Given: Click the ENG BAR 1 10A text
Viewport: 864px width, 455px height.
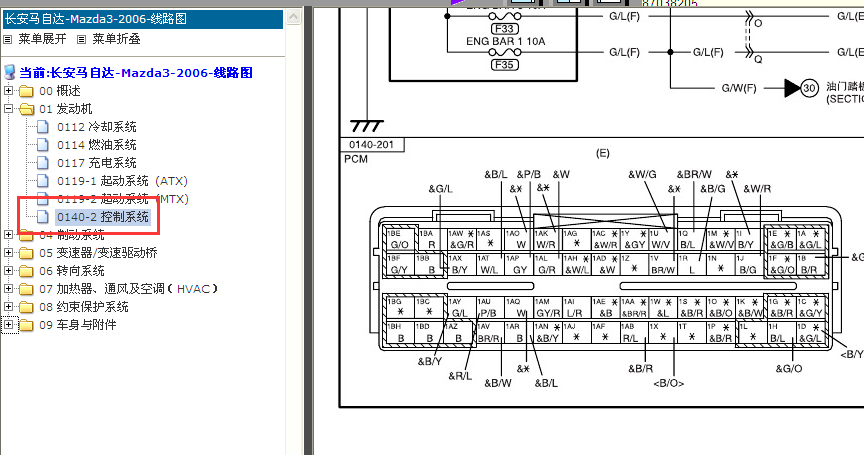Looking at the screenshot, I should (505, 41).
